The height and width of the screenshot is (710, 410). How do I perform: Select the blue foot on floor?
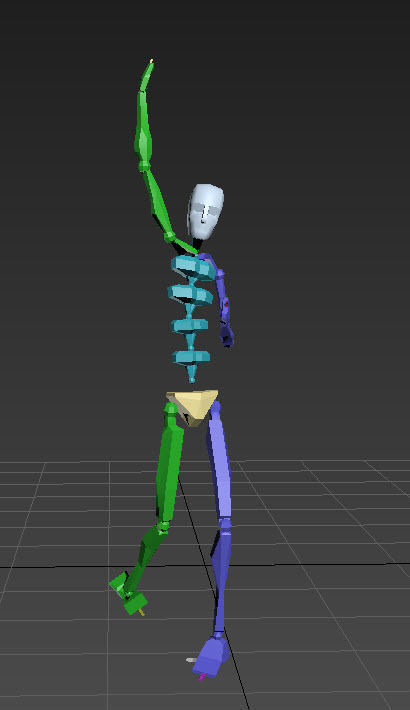coord(211,655)
